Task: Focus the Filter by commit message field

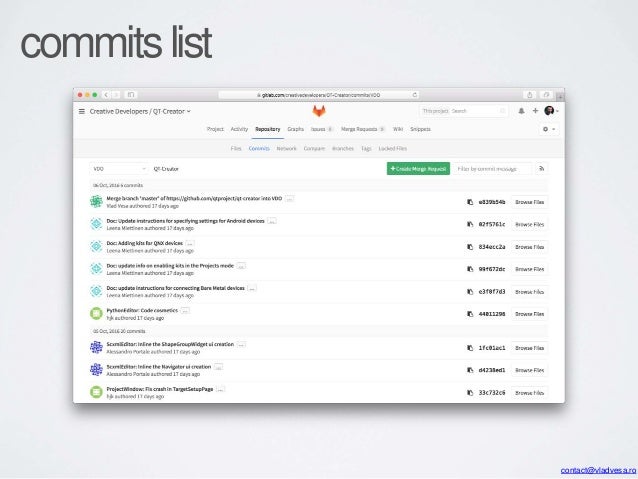Action: click(x=493, y=168)
